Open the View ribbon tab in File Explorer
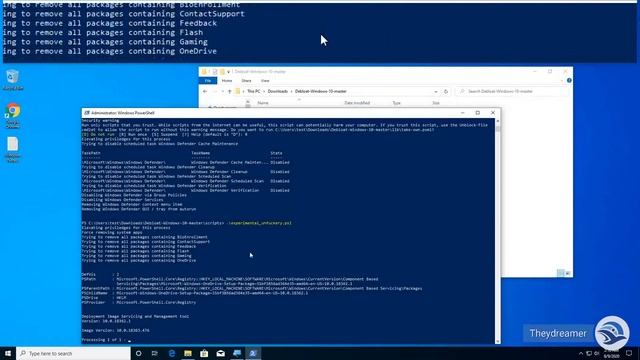 click(265, 81)
